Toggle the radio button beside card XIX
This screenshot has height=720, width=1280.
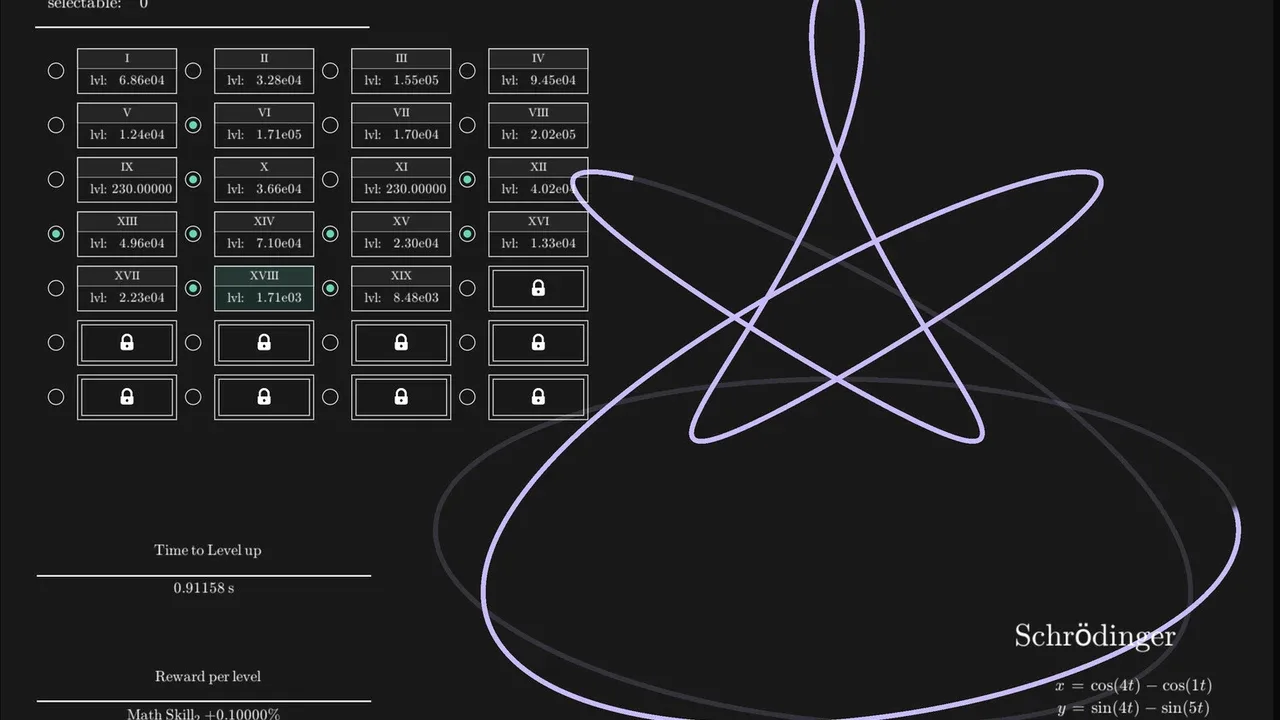click(330, 288)
